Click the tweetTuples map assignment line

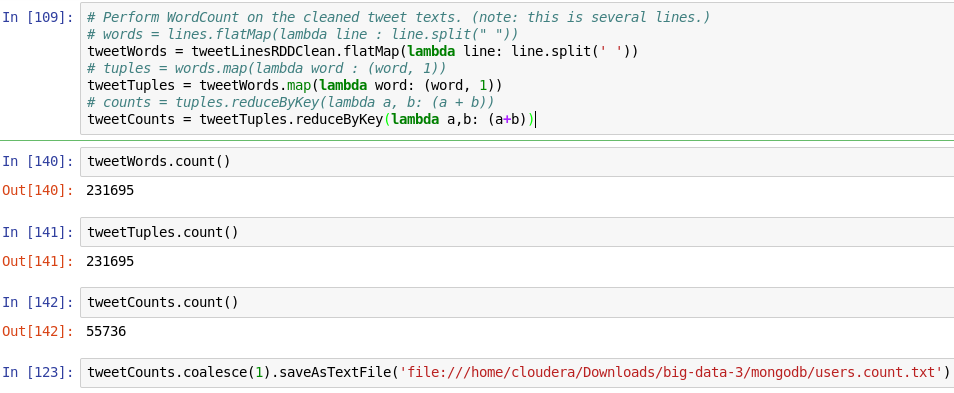point(294,85)
